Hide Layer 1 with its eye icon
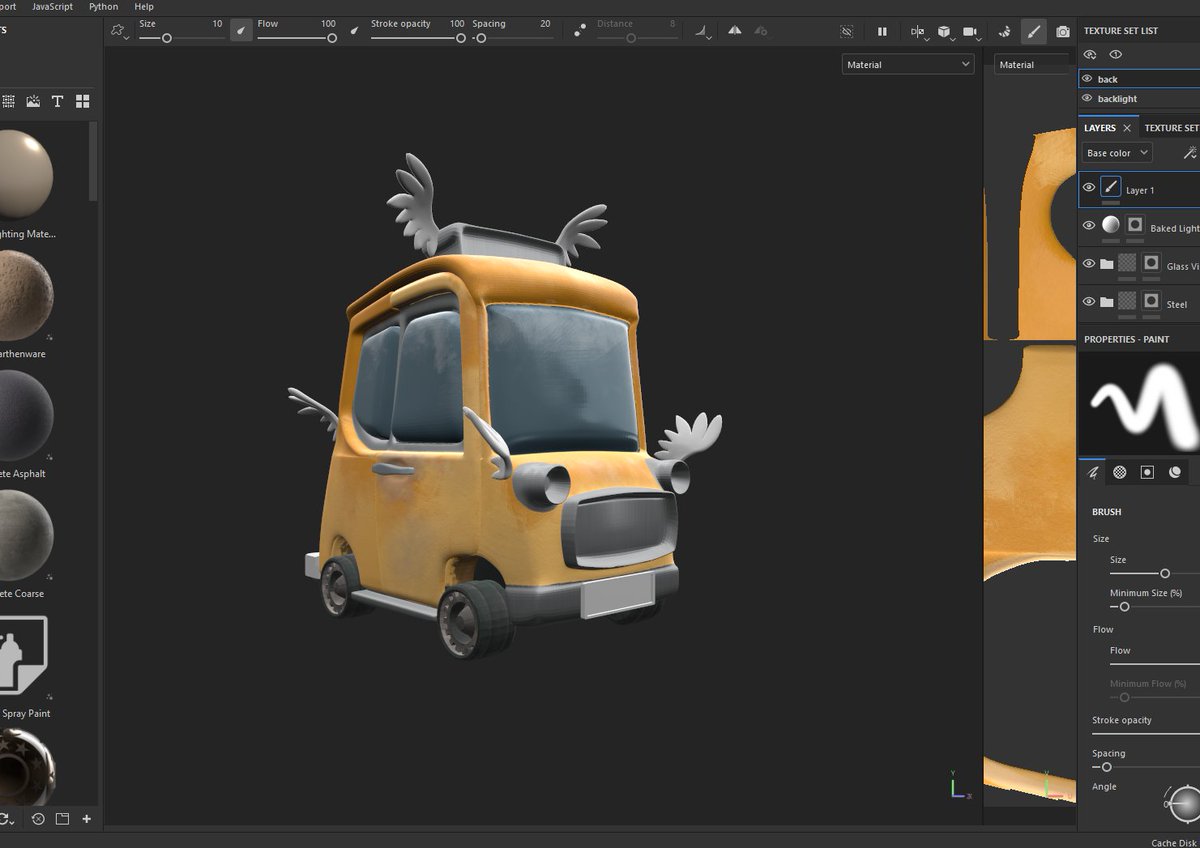This screenshot has height=848, width=1200. (x=1089, y=187)
